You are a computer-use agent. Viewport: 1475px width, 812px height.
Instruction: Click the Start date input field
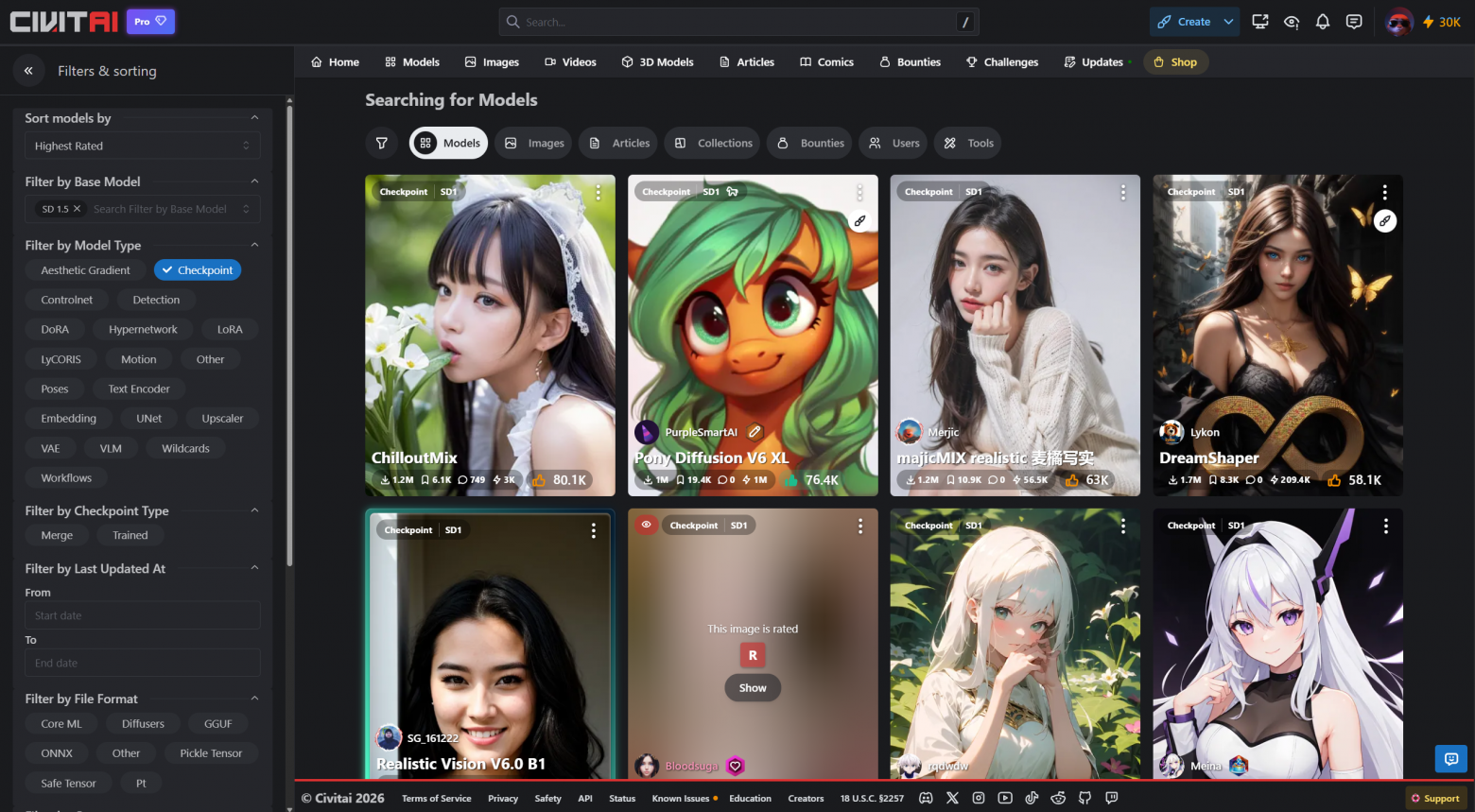click(x=142, y=615)
